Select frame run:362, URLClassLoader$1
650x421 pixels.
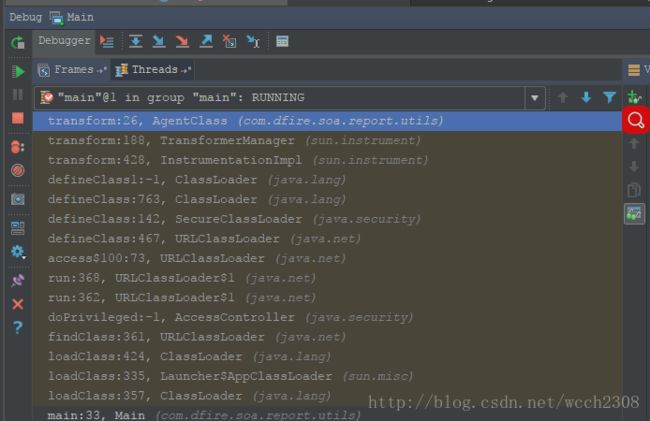point(327,298)
